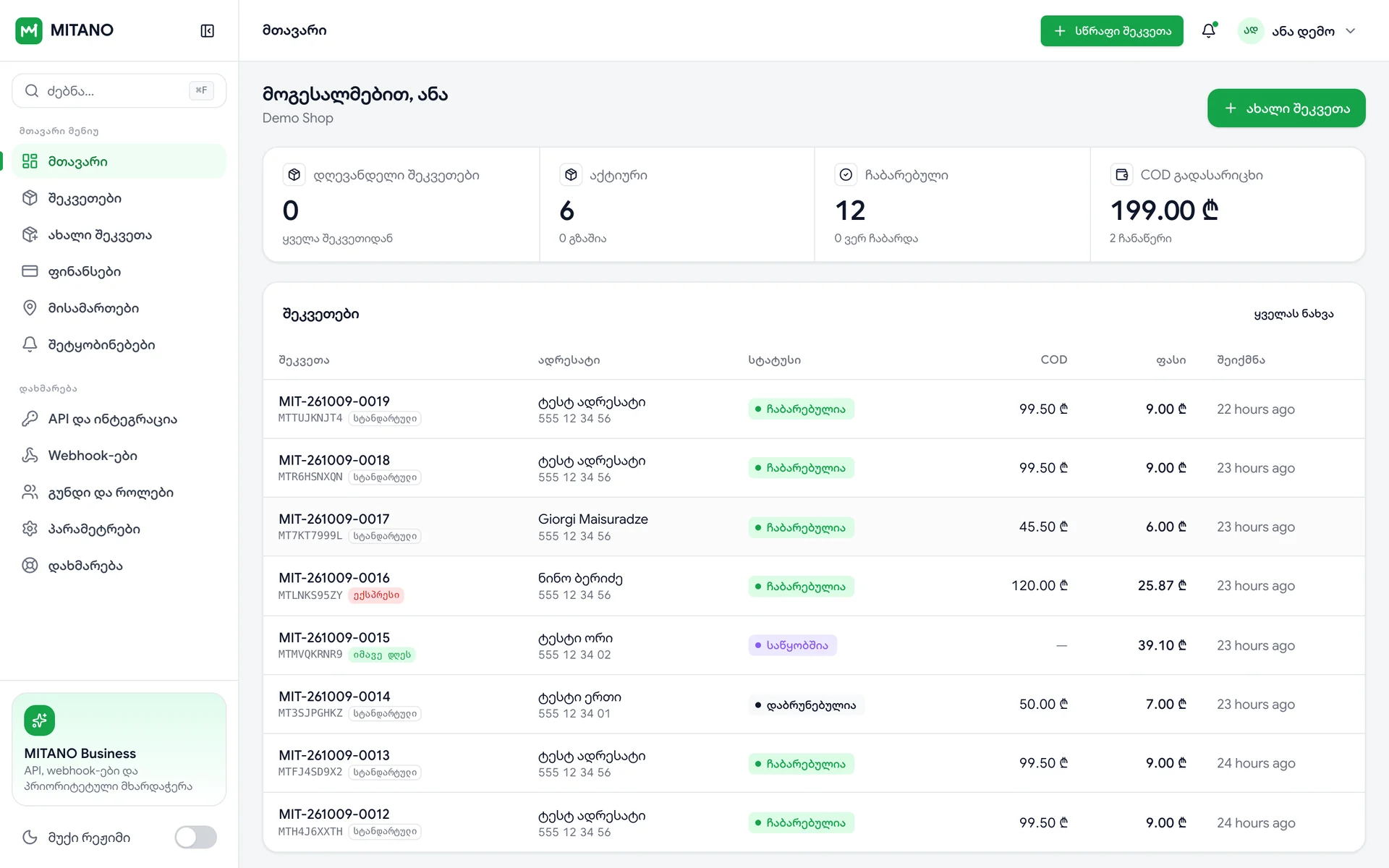The height and width of the screenshot is (868, 1389).
Task: Open მისამართები from sidebar menu
Action: (x=119, y=308)
